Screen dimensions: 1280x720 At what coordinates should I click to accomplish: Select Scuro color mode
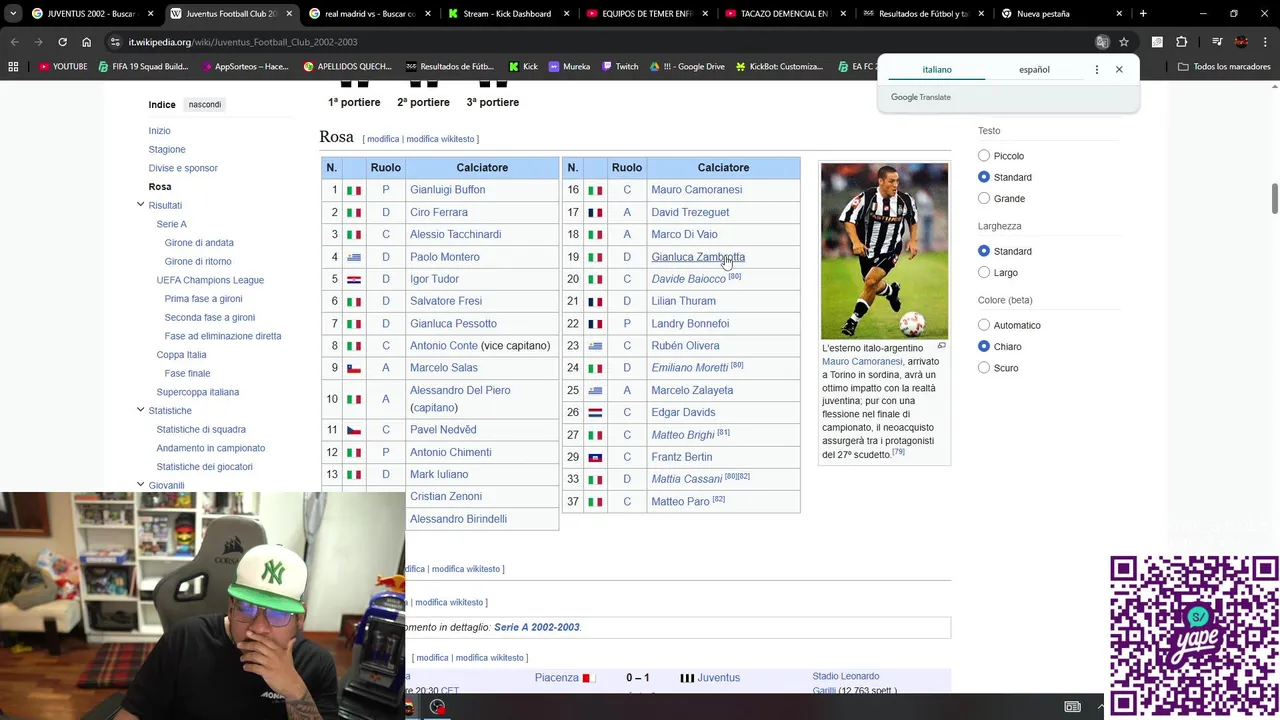pyautogui.click(x=984, y=368)
